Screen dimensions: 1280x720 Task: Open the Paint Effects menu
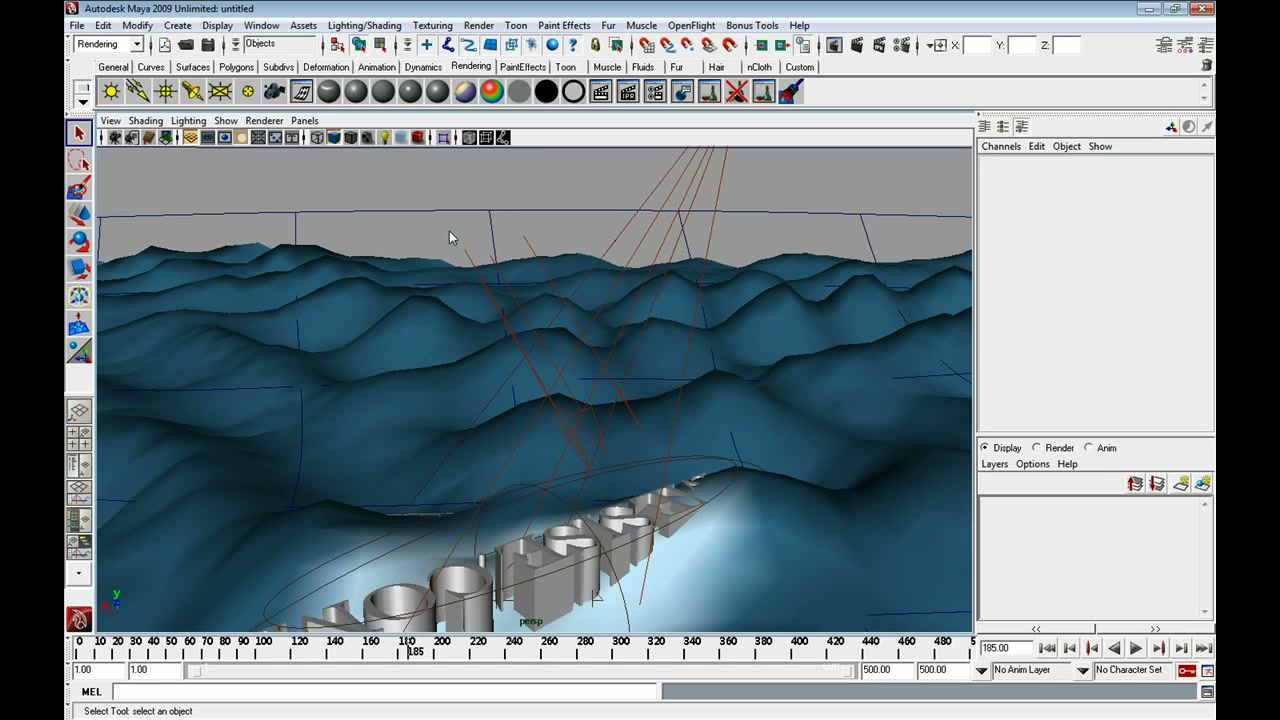(564, 26)
